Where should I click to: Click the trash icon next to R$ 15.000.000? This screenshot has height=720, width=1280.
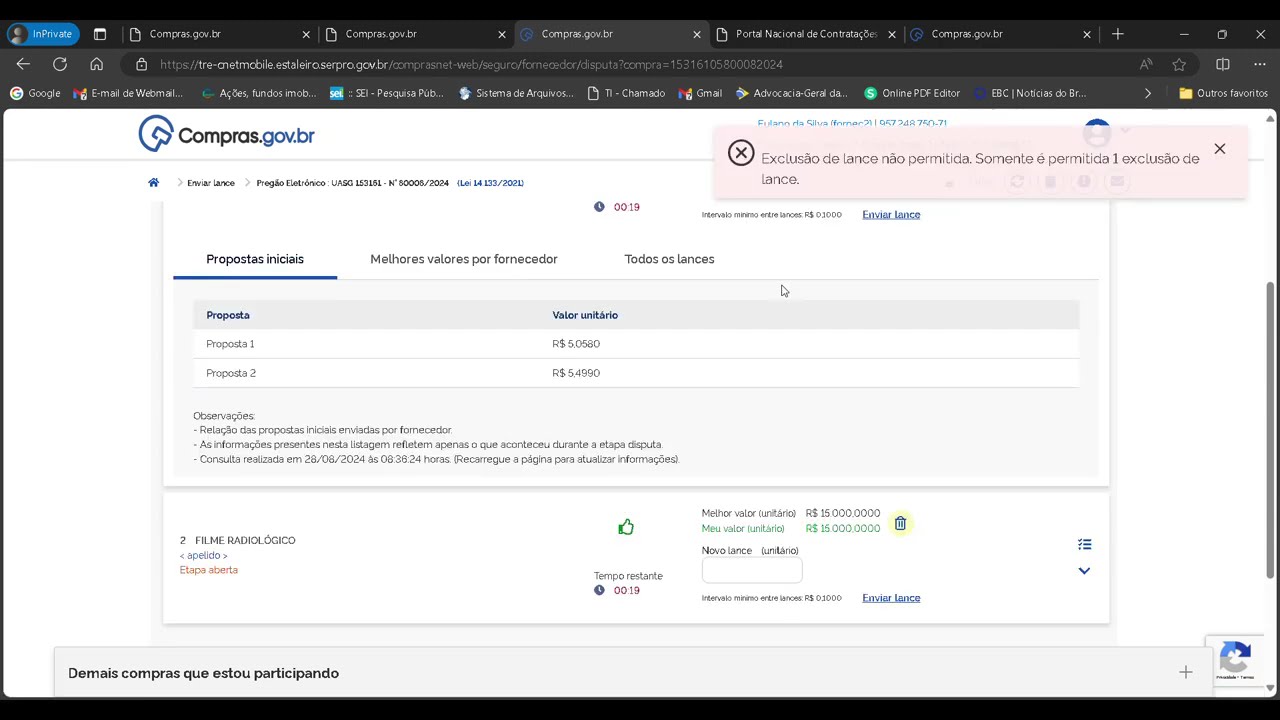coord(900,523)
